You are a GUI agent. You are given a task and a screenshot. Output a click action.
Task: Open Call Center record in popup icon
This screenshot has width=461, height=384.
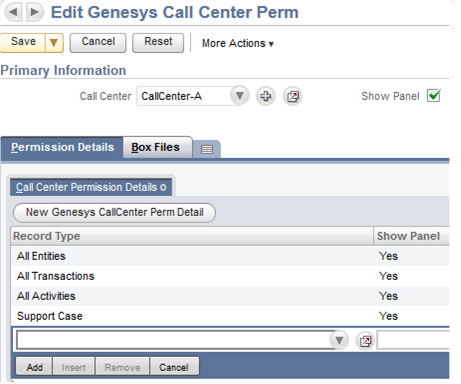coord(293,96)
